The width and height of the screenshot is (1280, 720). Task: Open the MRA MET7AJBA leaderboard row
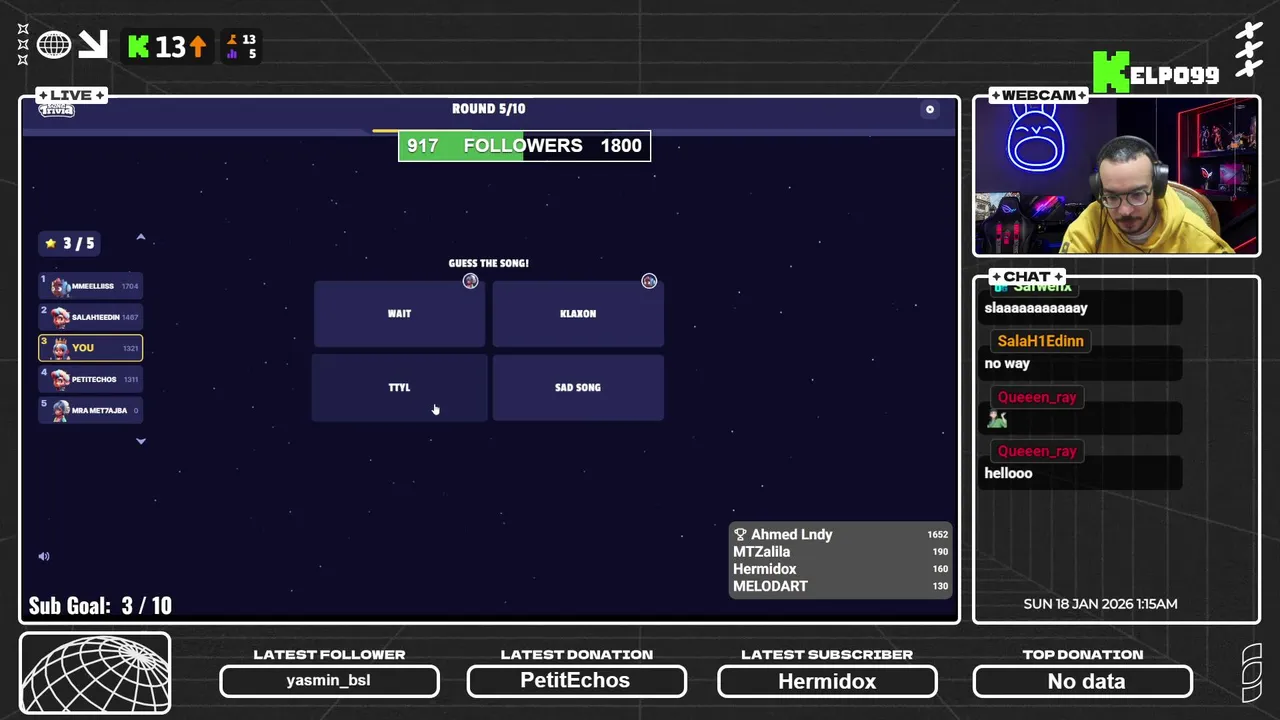(90, 410)
